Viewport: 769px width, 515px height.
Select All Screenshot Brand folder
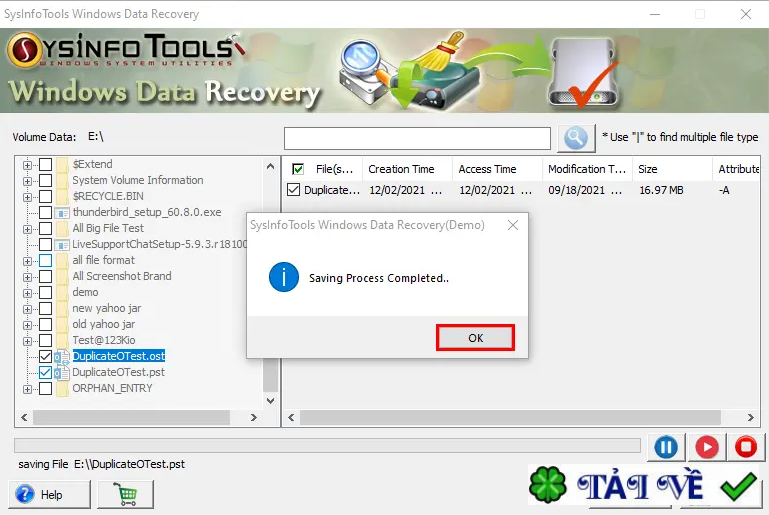[x=122, y=276]
